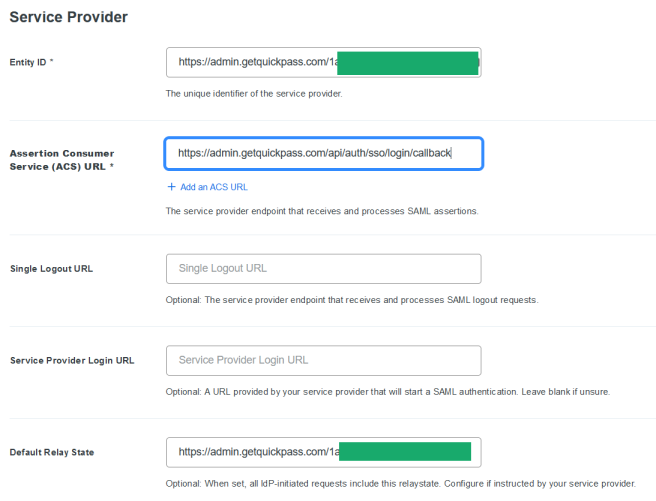The width and height of the screenshot is (656, 501).
Task: Click the Service Provider section heading
Action: (x=68, y=17)
